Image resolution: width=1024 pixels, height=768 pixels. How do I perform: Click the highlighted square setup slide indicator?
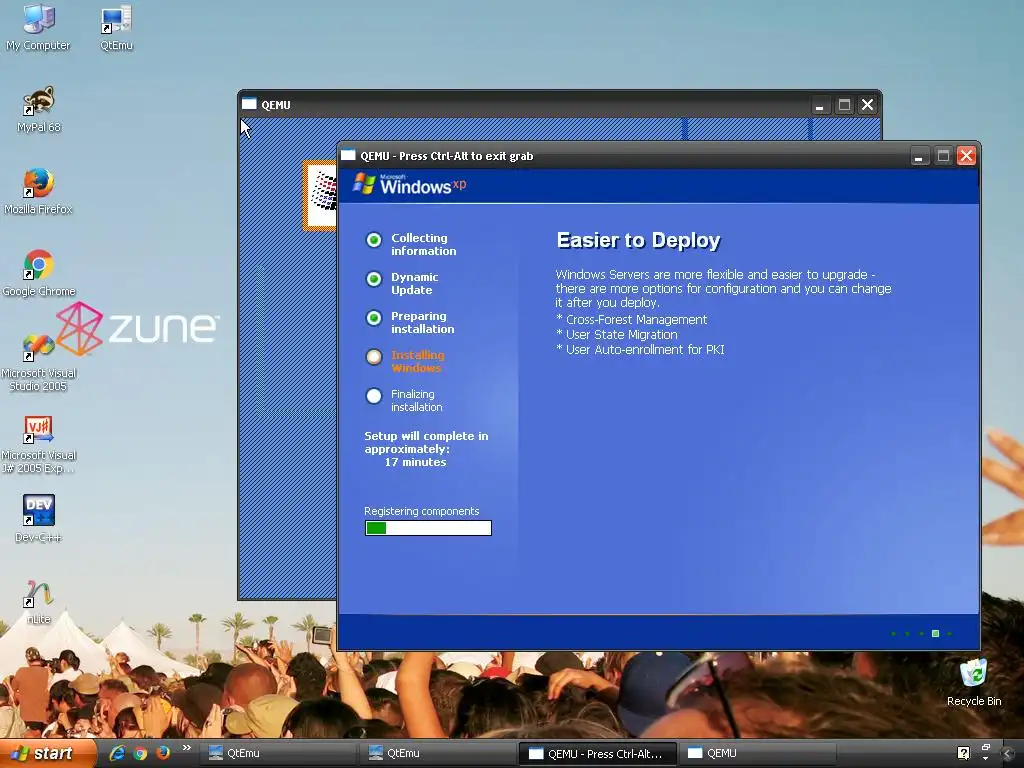click(x=935, y=633)
